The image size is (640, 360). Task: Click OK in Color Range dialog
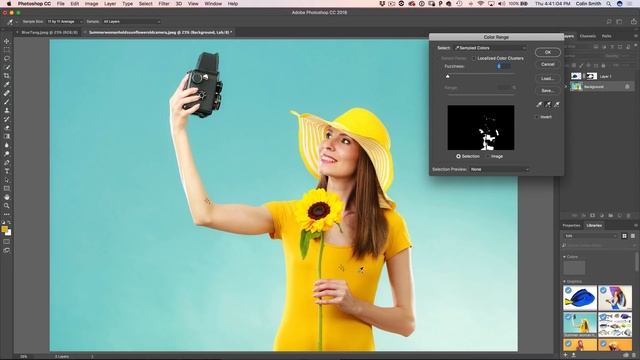tap(548, 52)
